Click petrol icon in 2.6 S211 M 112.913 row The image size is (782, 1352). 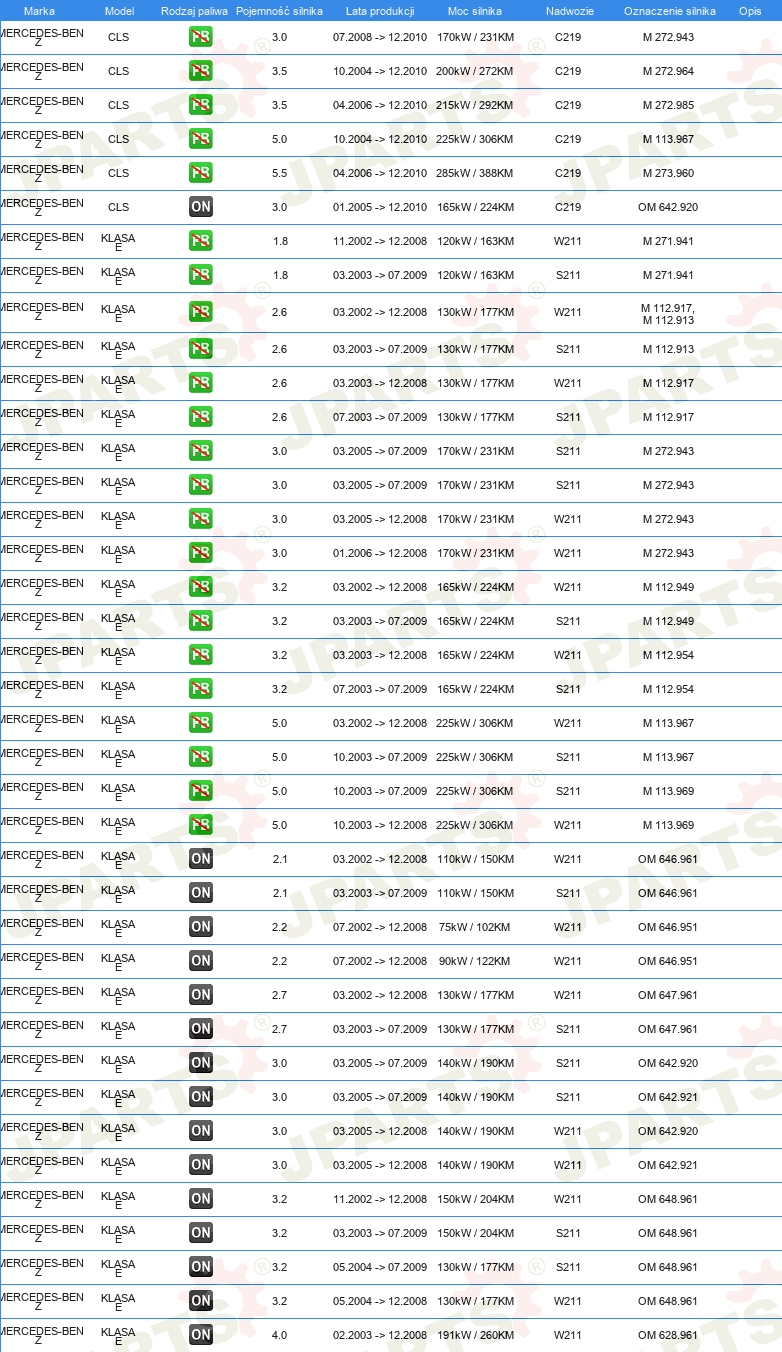pyautogui.click(x=201, y=349)
